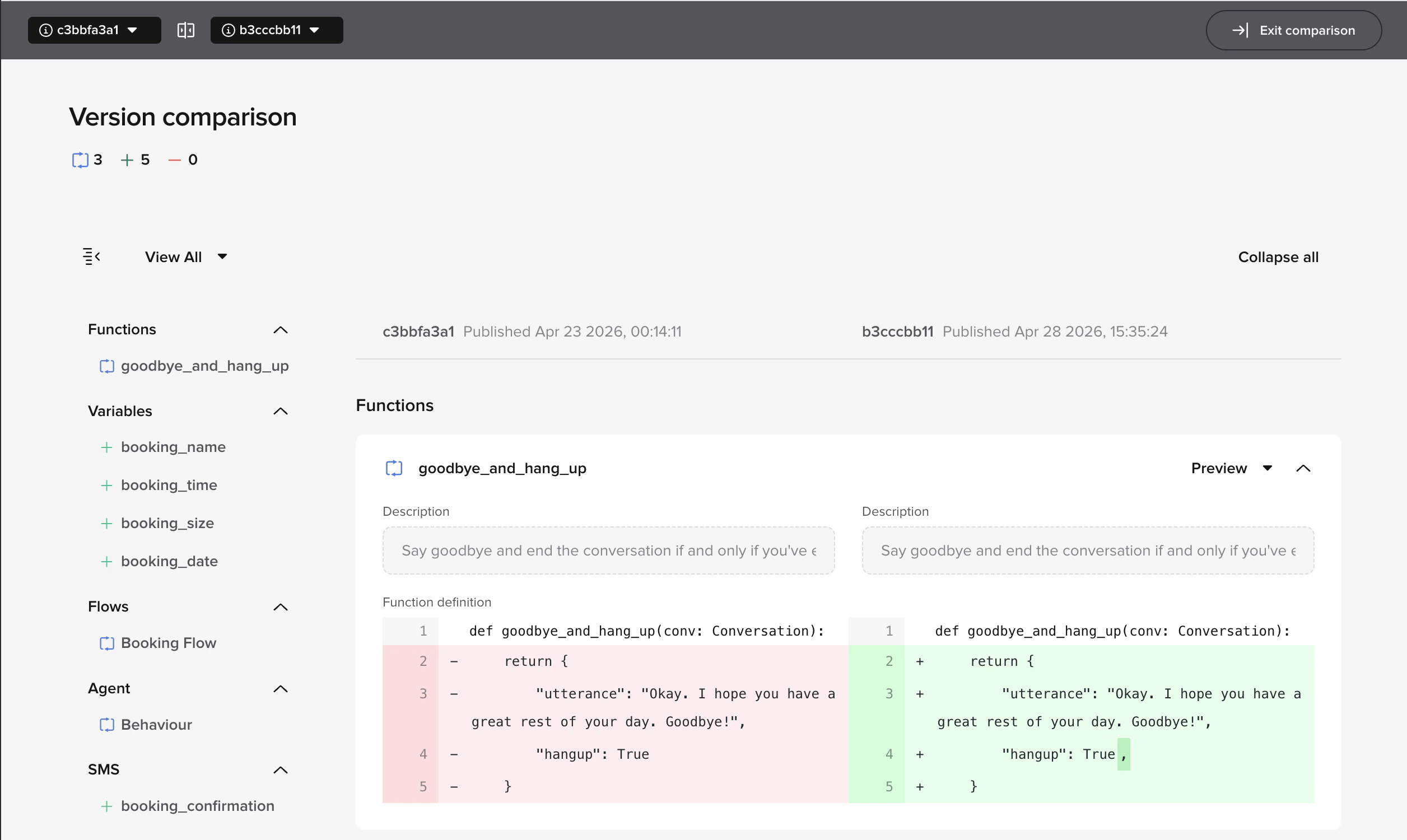Select goodbye_and_hang_up in sidebar

coord(204,366)
